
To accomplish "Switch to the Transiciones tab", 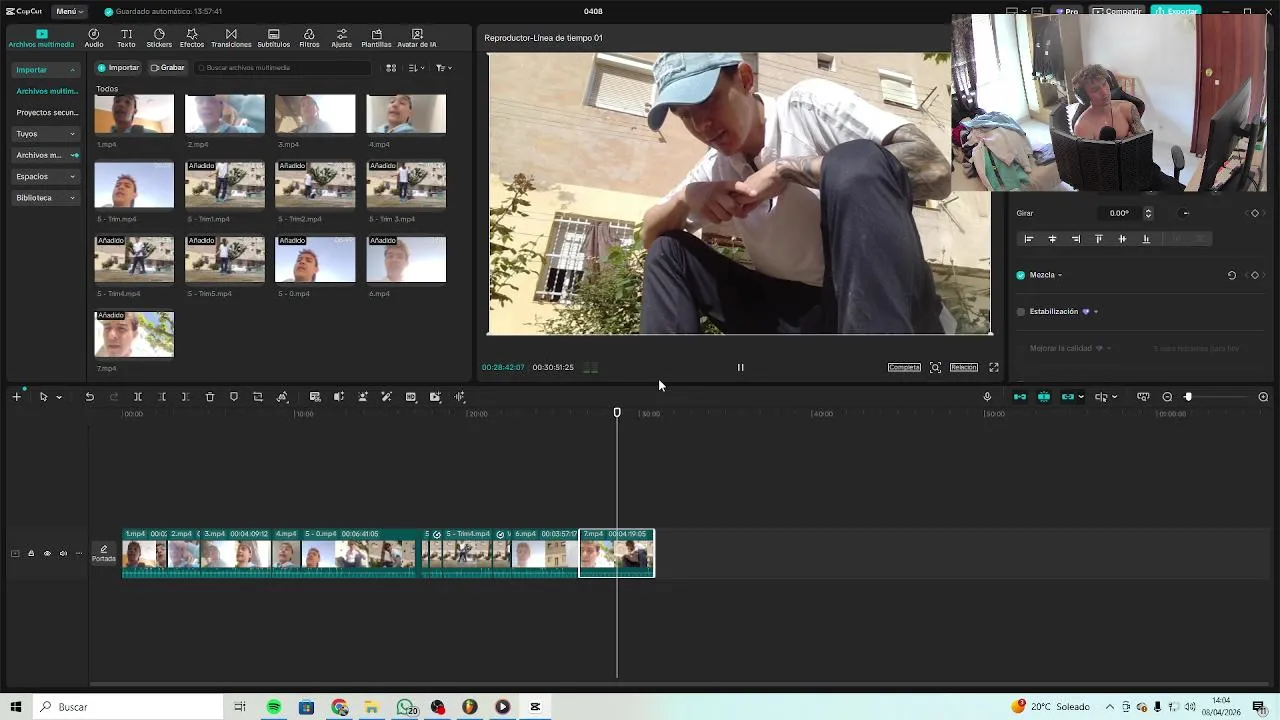I will [231, 38].
